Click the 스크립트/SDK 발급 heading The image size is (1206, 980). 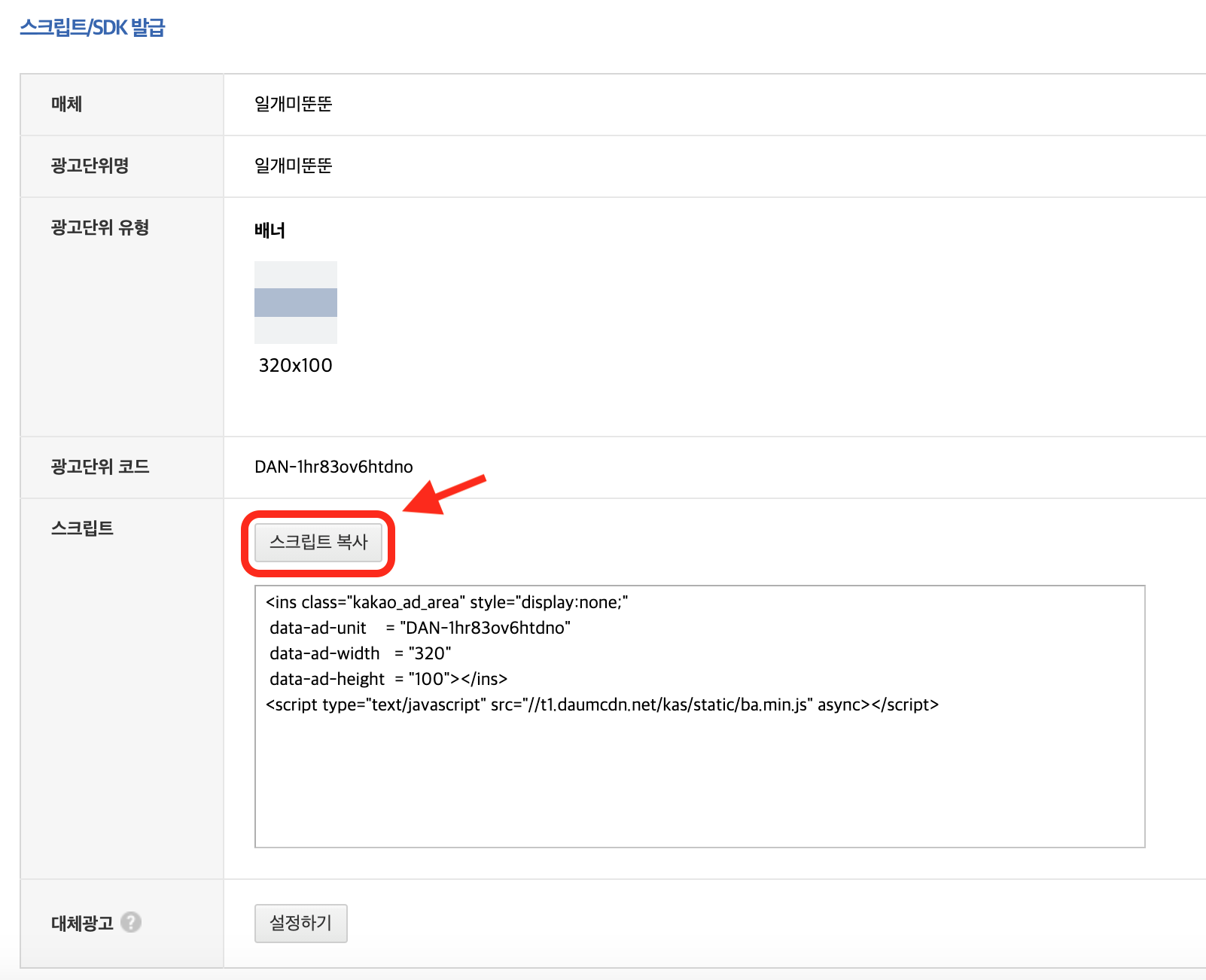coord(92,28)
